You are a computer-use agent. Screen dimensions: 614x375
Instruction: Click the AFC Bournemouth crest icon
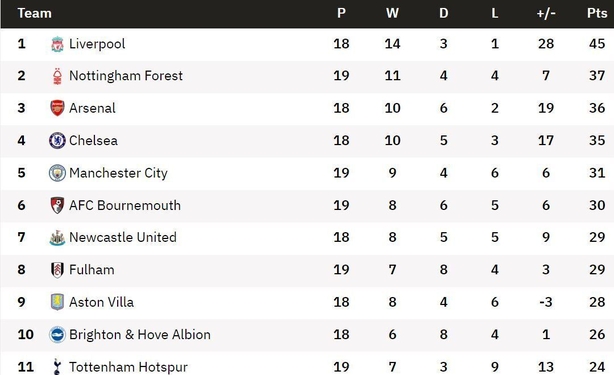pos(57,205)
